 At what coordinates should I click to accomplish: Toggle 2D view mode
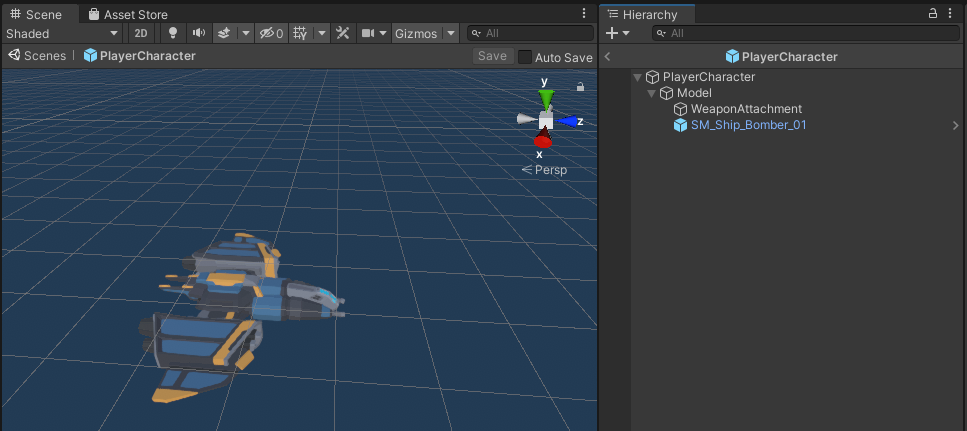point(141,33)
